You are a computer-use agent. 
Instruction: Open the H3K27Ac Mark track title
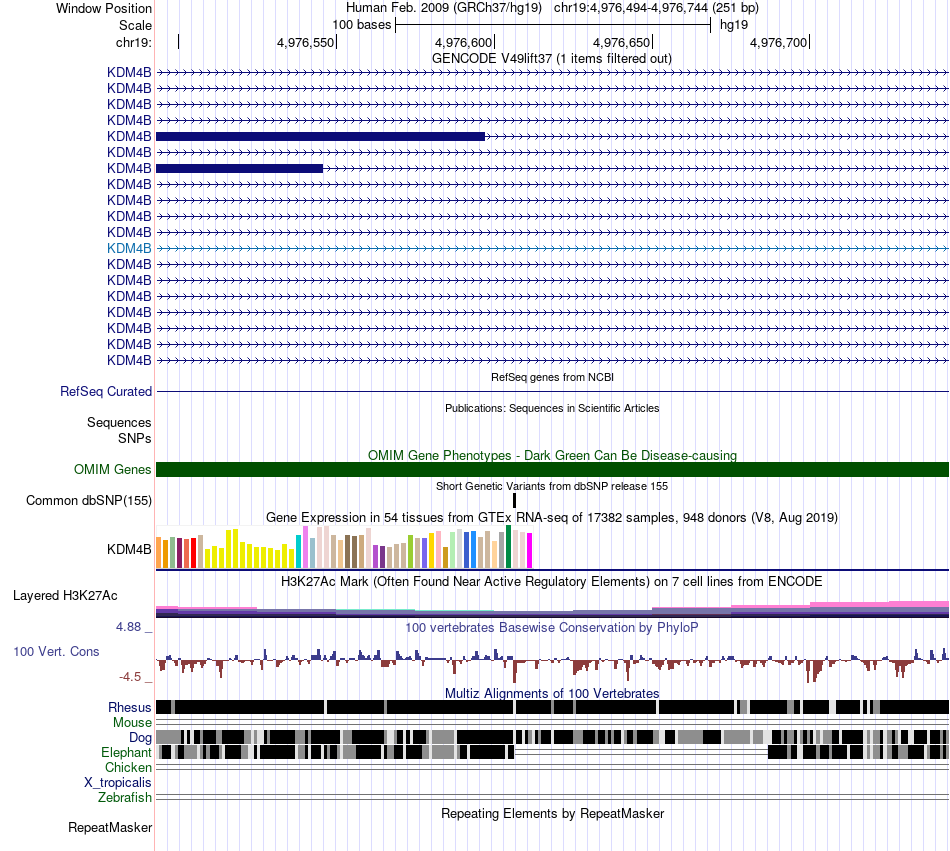pyautogui.click(x=551, y=581)
